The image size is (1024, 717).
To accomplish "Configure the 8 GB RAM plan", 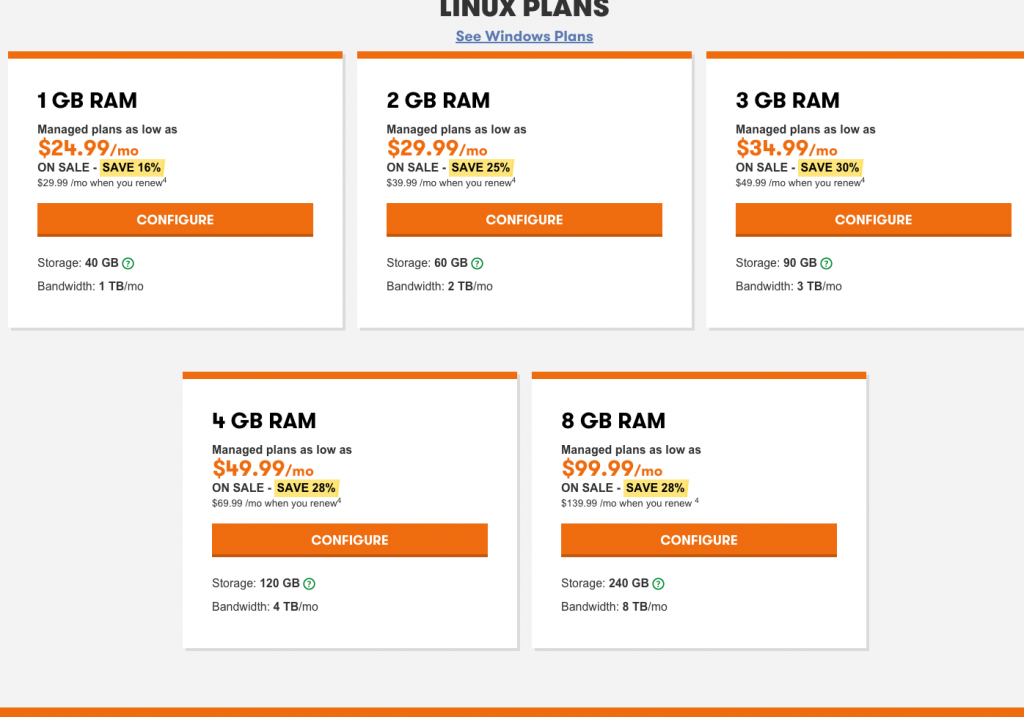I will tap(698, 540).
